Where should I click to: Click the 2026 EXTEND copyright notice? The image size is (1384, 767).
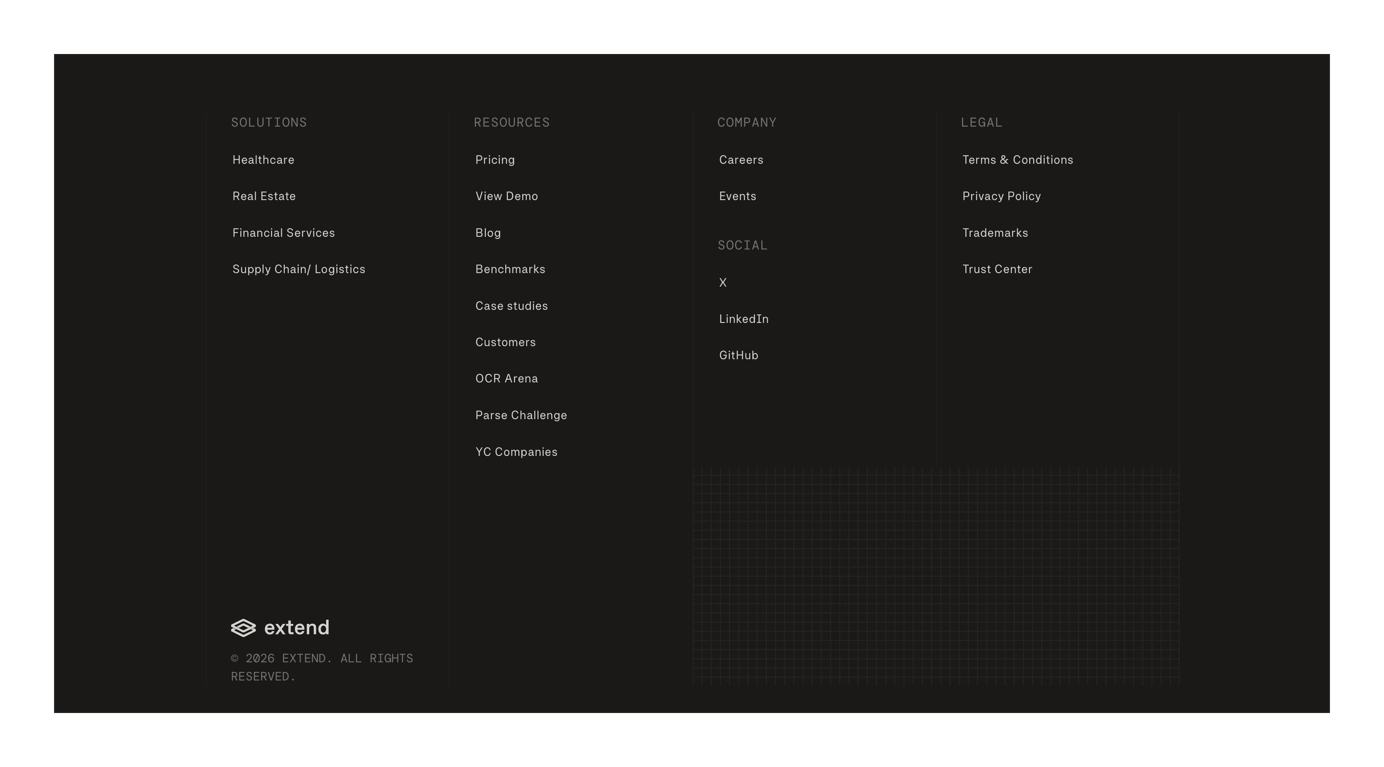(x=322, y=667)
